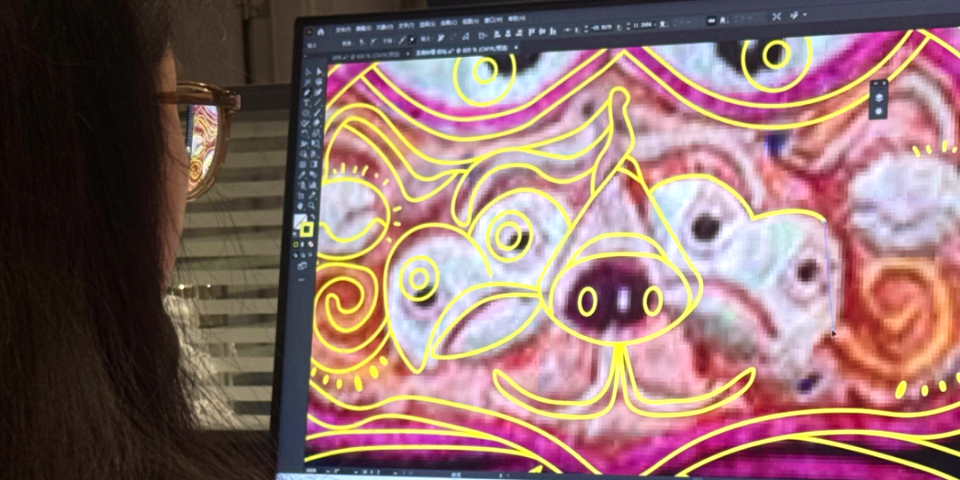Choose the Type tool
Image resolution: width=960 pixels, height=480 pixels.
pos(306,103)
